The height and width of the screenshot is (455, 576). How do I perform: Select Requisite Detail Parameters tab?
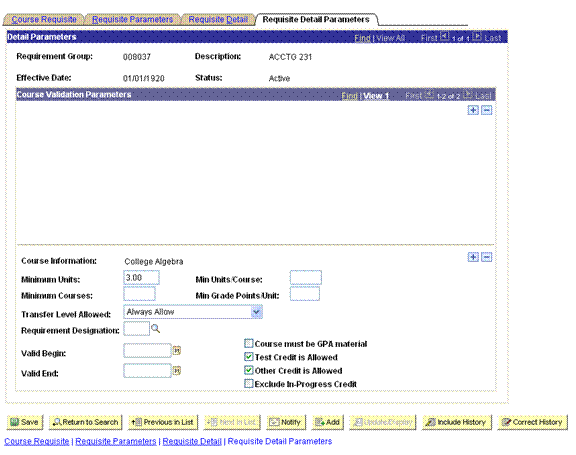(316, 19)
